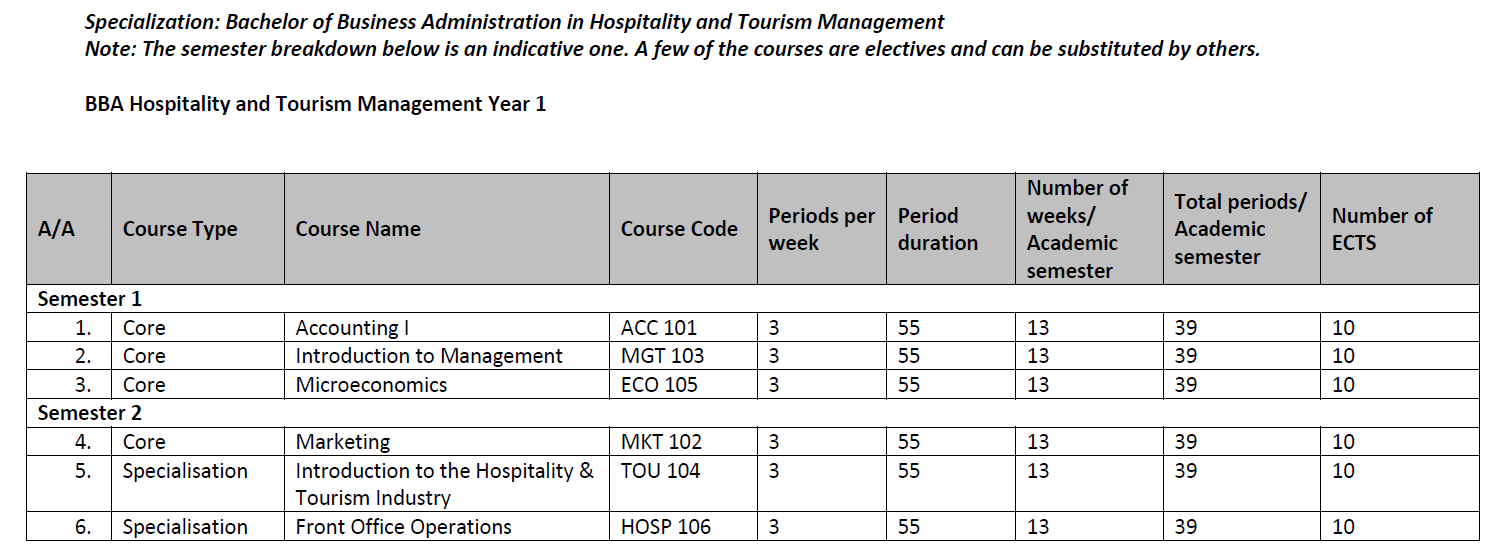Select the Course Type column header
Screen dimensions: 1500x555
(x=180, y=229)
